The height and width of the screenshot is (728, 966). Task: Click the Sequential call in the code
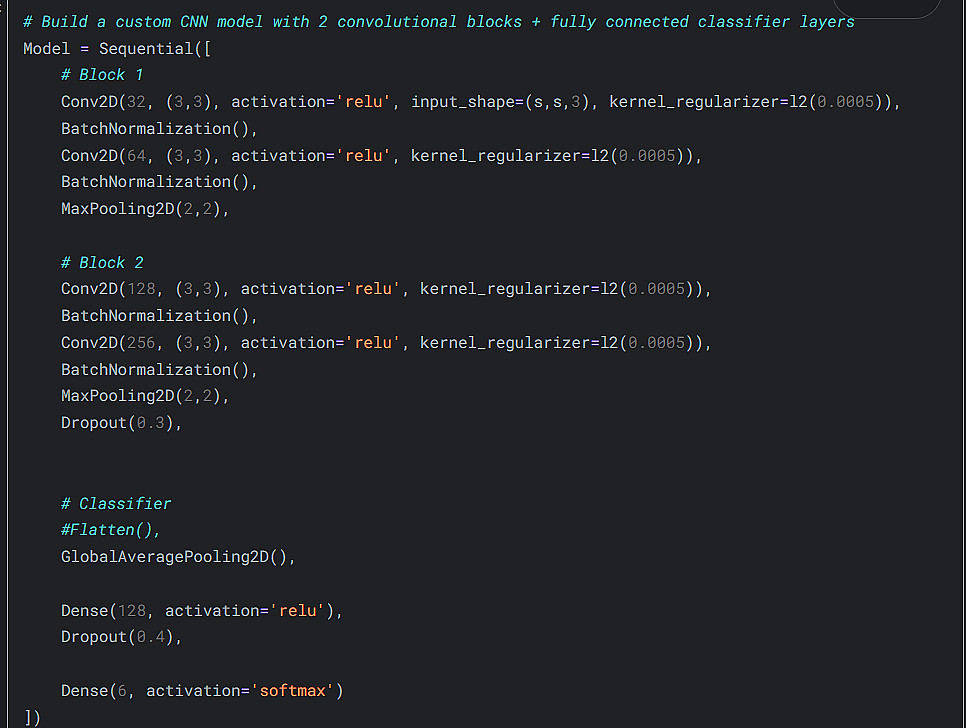[150, 49]
